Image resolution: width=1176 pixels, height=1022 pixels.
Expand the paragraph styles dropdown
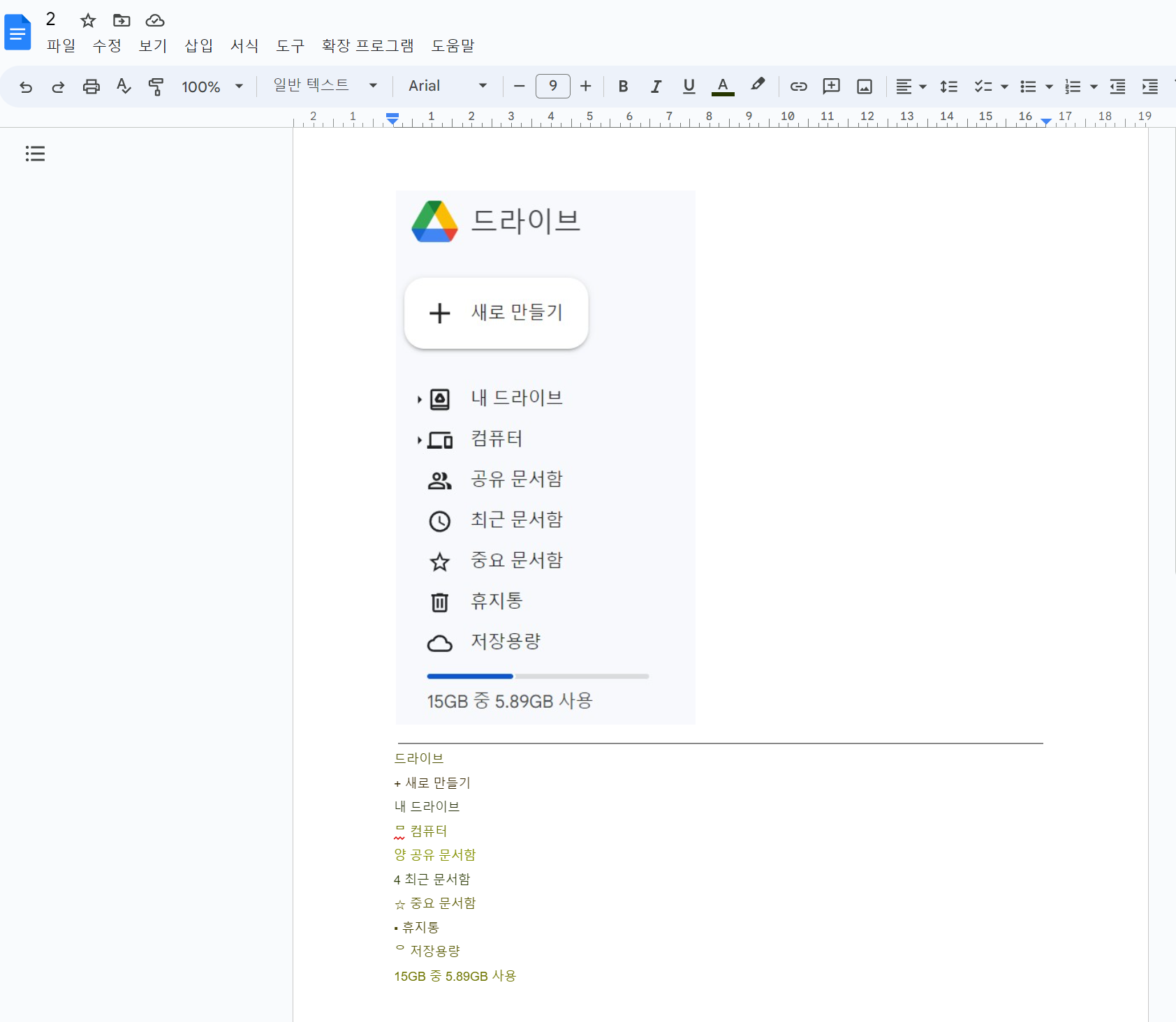point(324,85)
